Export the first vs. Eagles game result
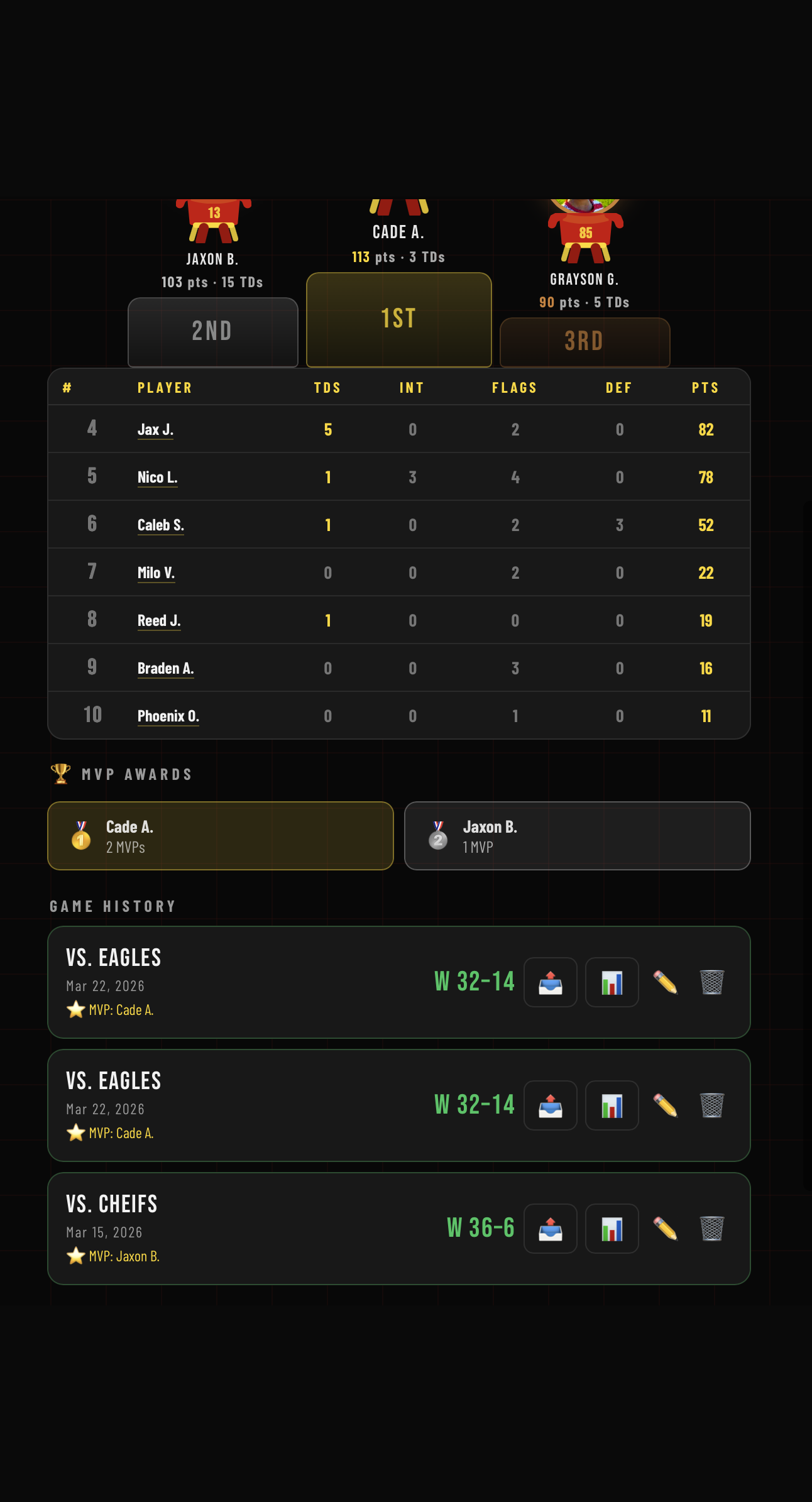The image size is (812, 1502). point(550,982)
